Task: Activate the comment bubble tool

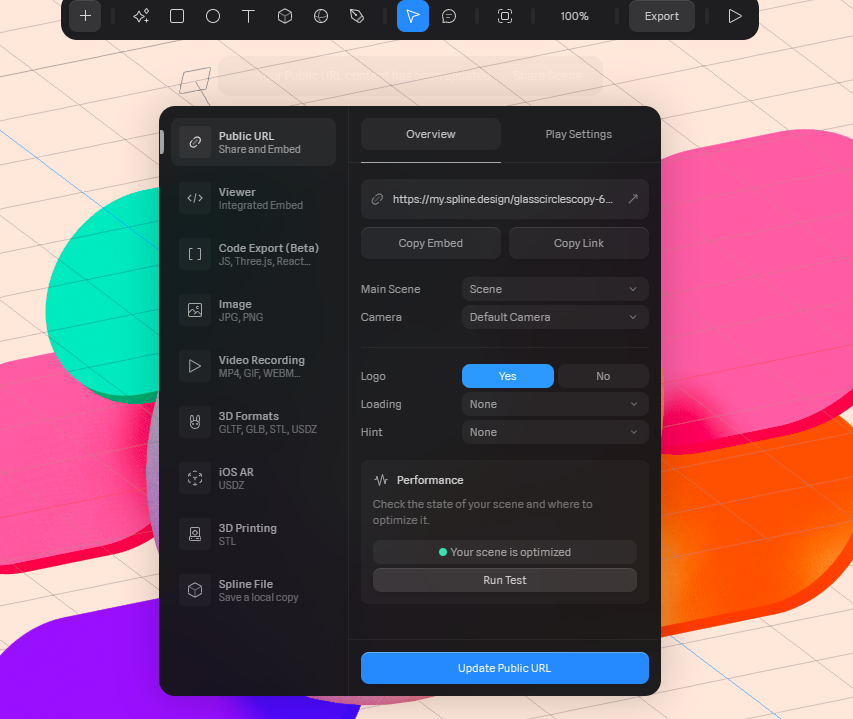Action: coord(449,16)
